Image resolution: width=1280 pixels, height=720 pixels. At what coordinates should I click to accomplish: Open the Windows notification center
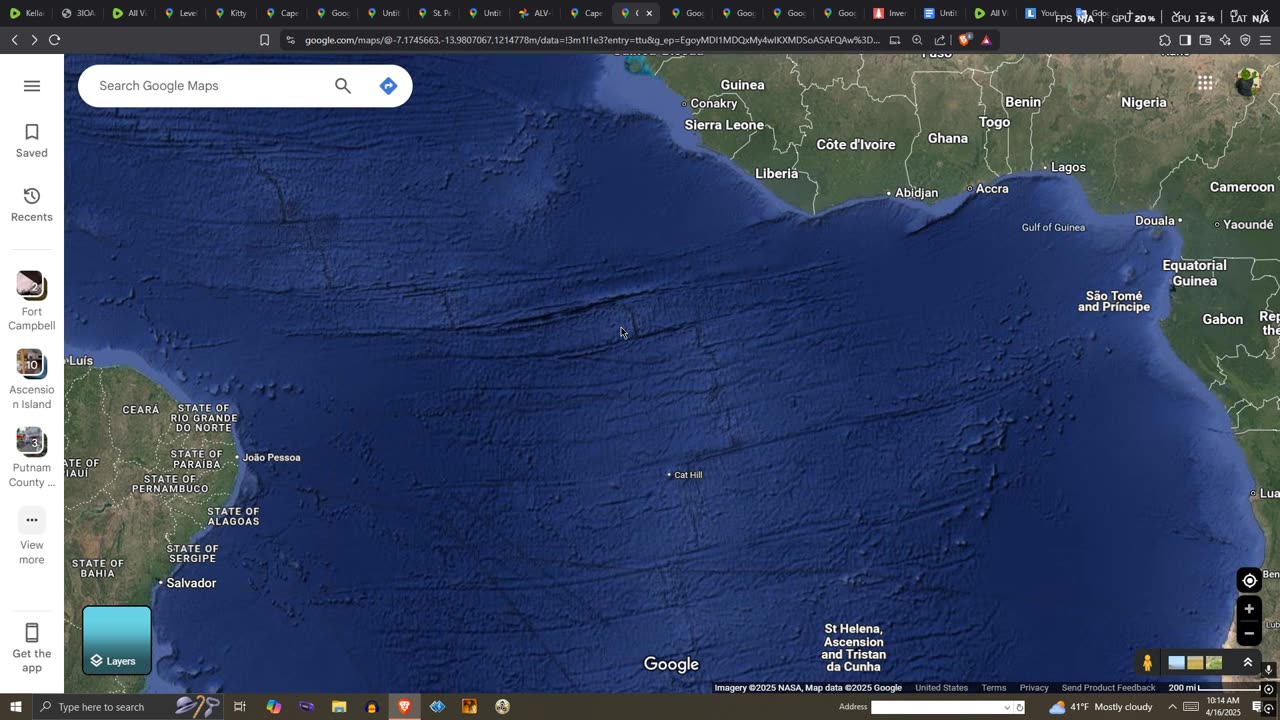pyautogui.click(x=1258, y=707)
